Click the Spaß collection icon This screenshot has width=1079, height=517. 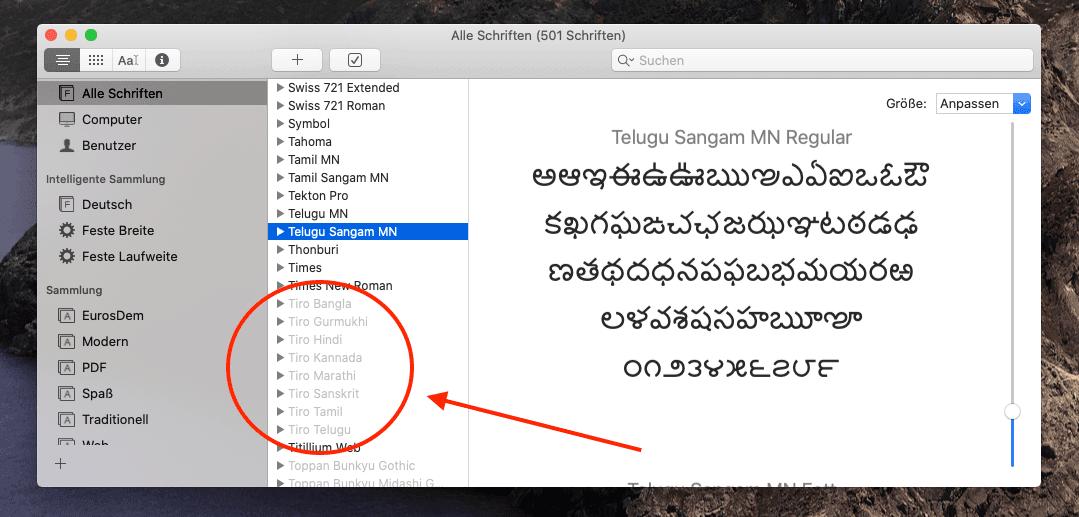pyautogui.click(x=67, y=394)
